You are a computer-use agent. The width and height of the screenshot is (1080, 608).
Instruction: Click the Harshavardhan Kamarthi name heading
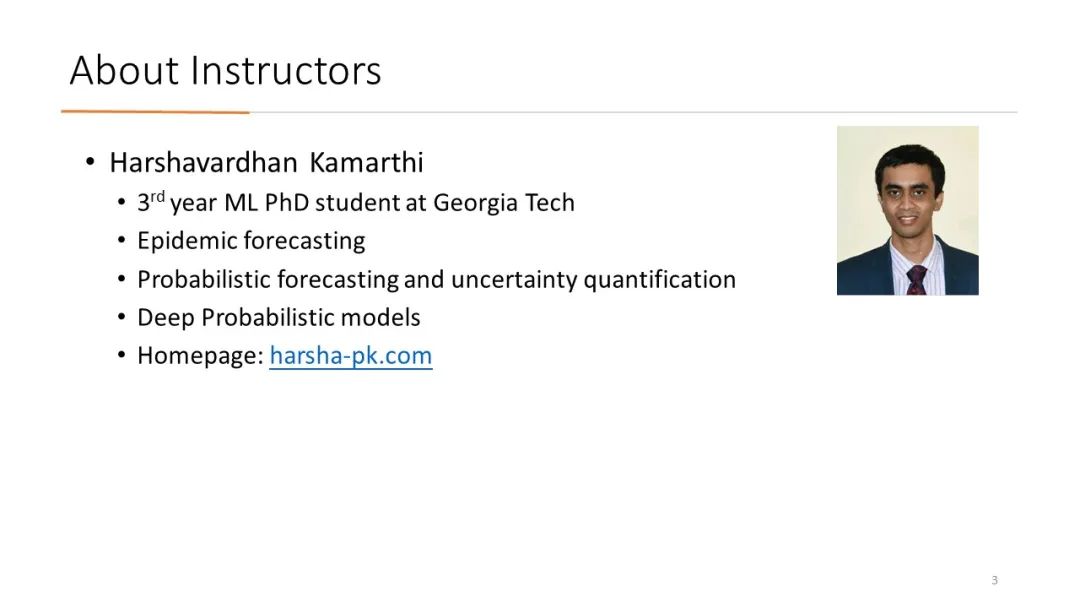tap(266, 163)
